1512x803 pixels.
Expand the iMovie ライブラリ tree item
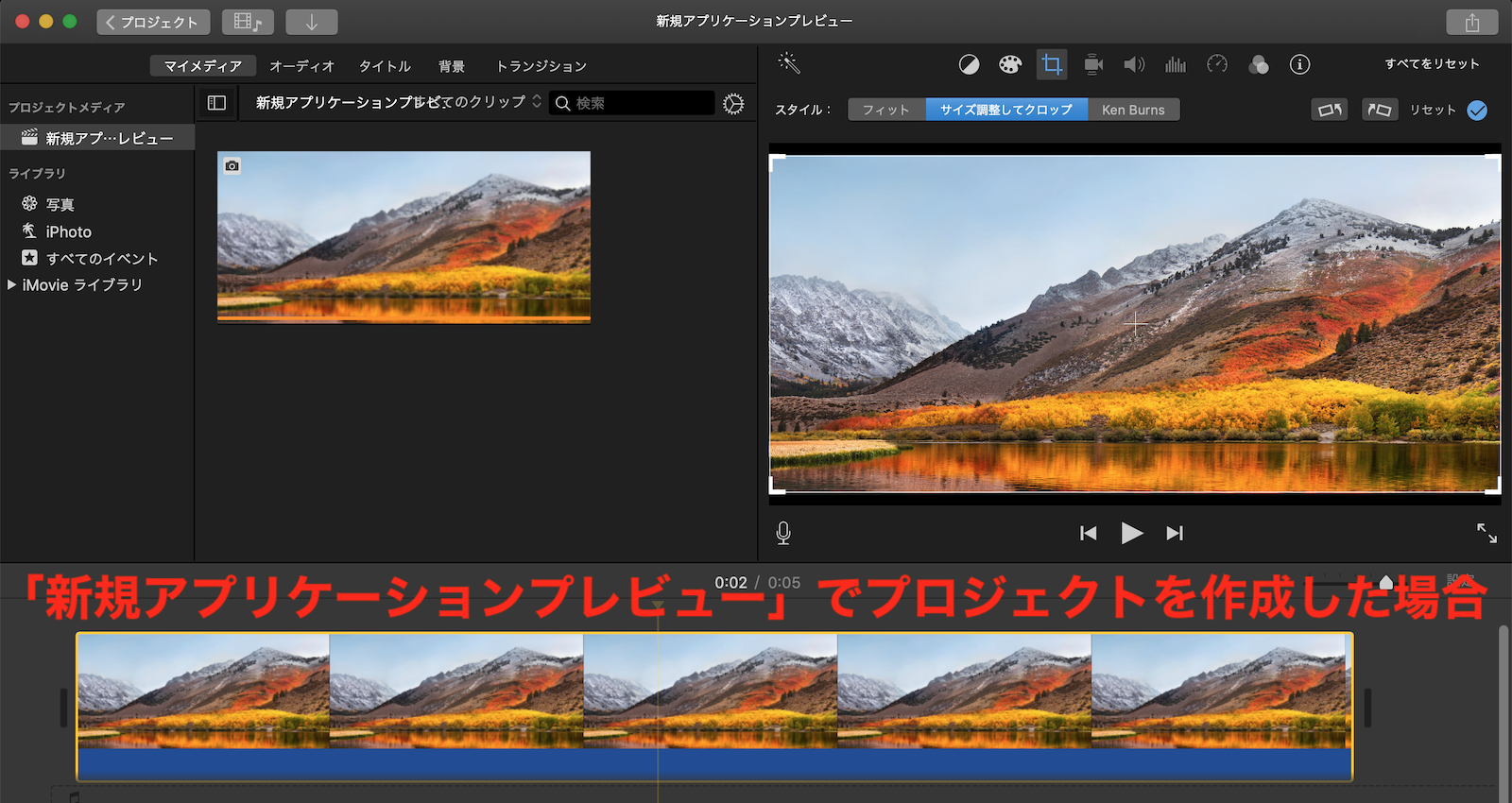click(x=12, y=284)
